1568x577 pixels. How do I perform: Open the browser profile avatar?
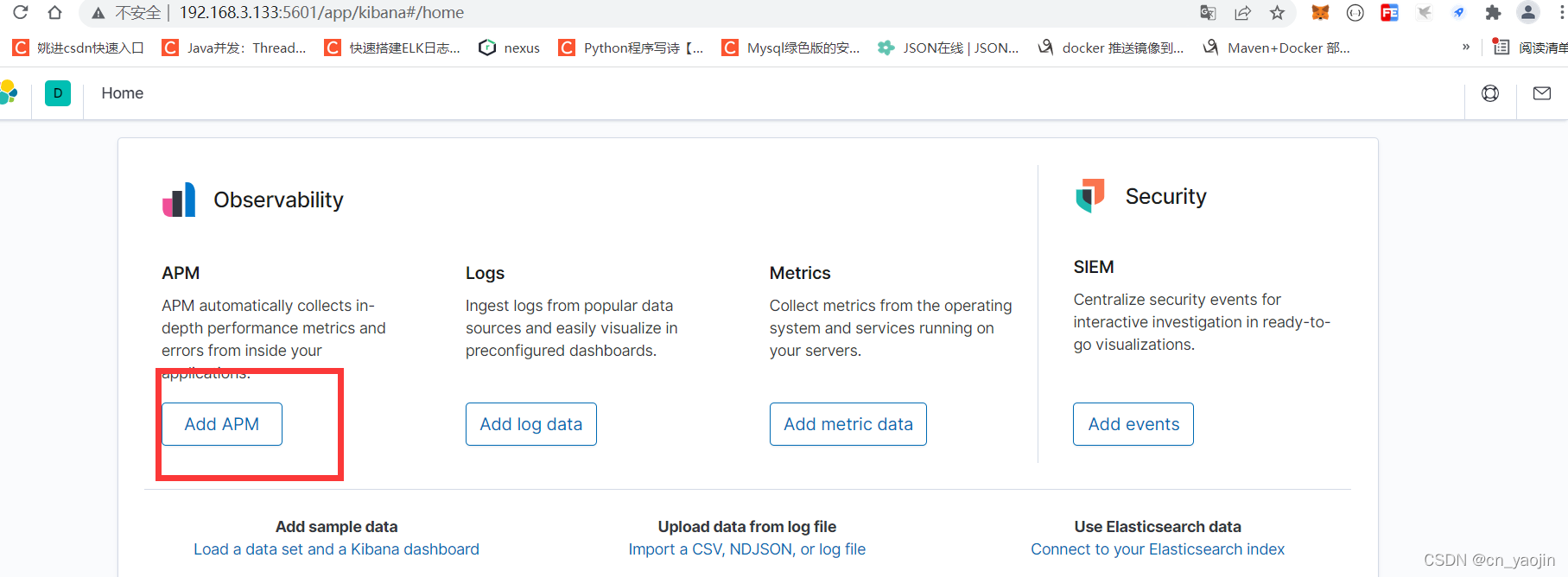[x=1527, y=12]
